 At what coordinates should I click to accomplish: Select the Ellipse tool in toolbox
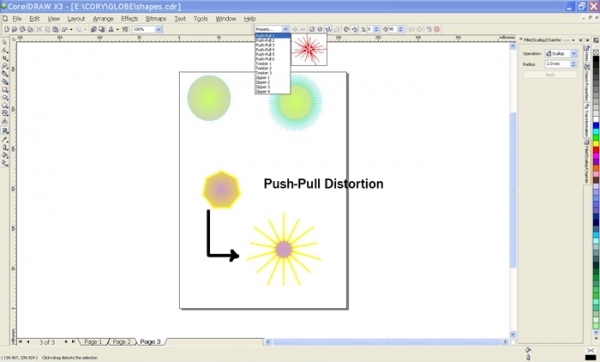[x=5, y=98]
